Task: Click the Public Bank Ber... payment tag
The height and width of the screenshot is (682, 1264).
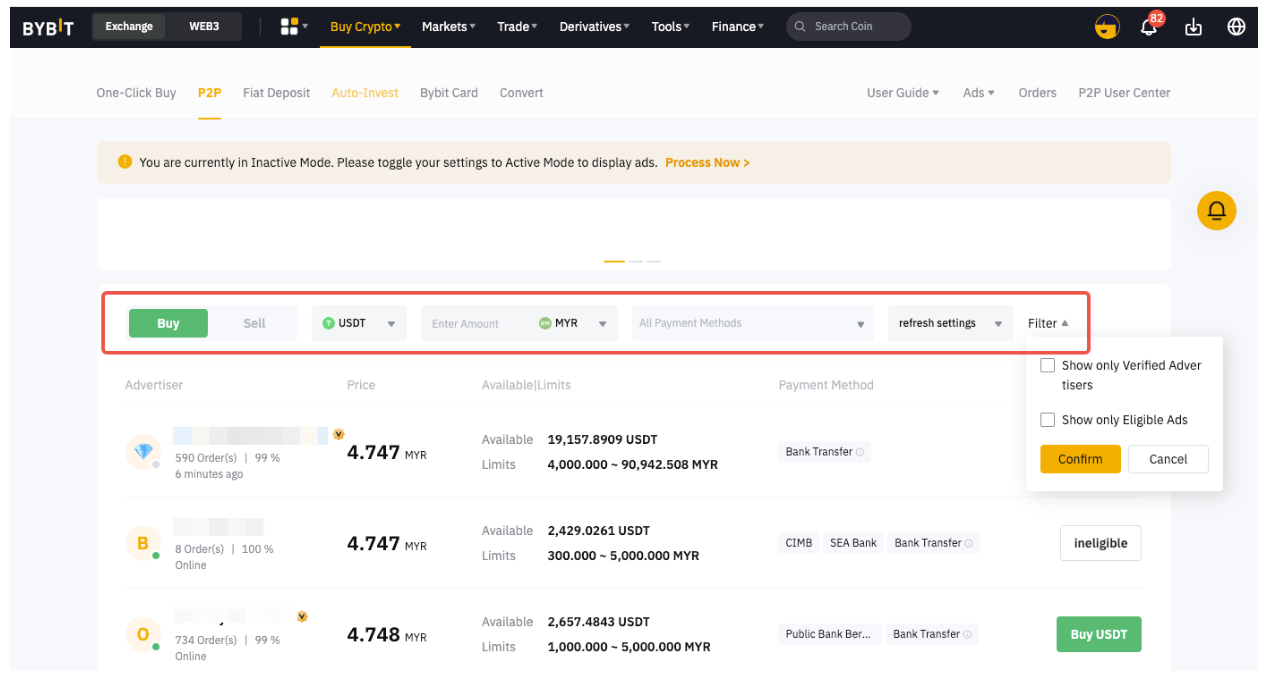Action: click(830, 634)
